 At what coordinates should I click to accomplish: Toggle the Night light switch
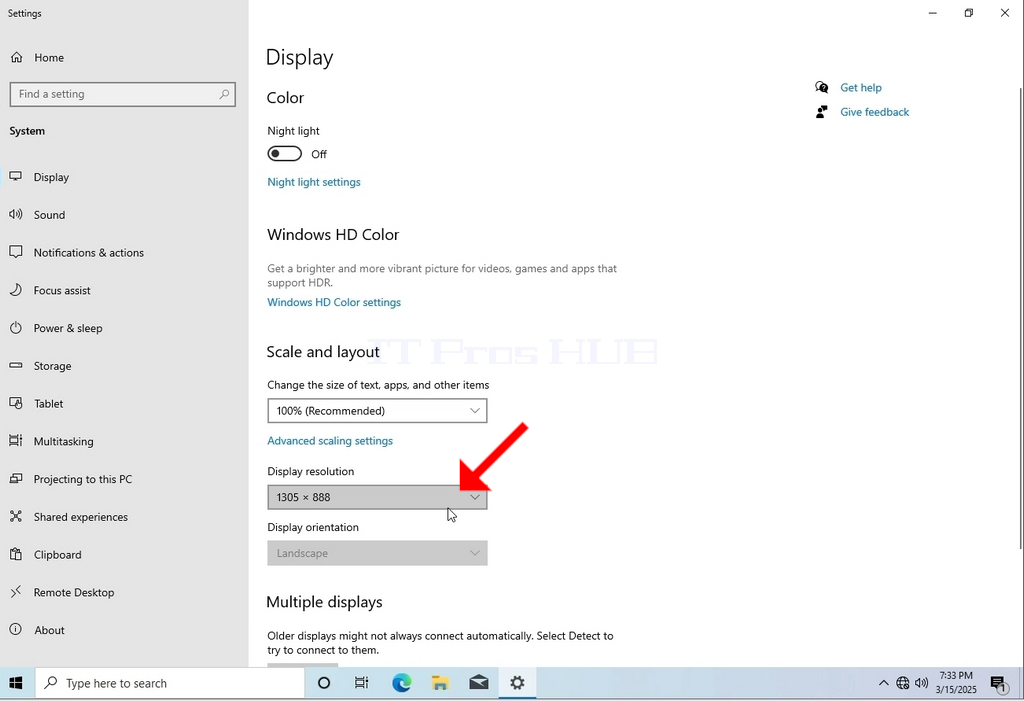point(285,154)
